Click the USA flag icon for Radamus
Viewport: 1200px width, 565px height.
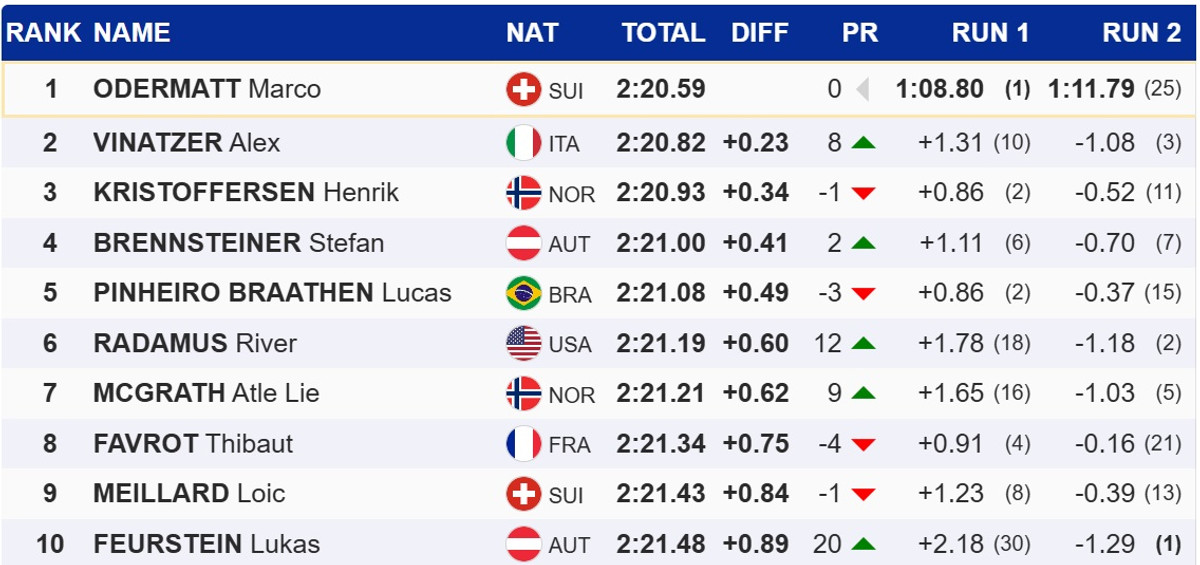523,344
